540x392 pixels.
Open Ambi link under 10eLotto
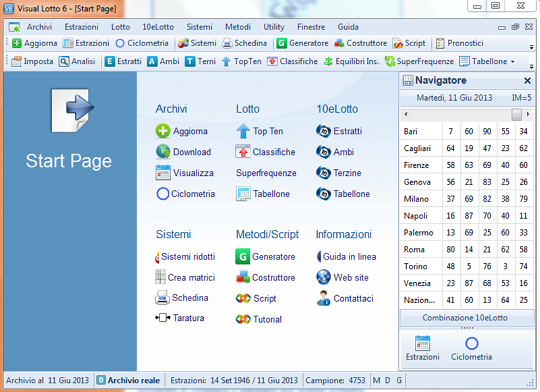tap(335, 152)
